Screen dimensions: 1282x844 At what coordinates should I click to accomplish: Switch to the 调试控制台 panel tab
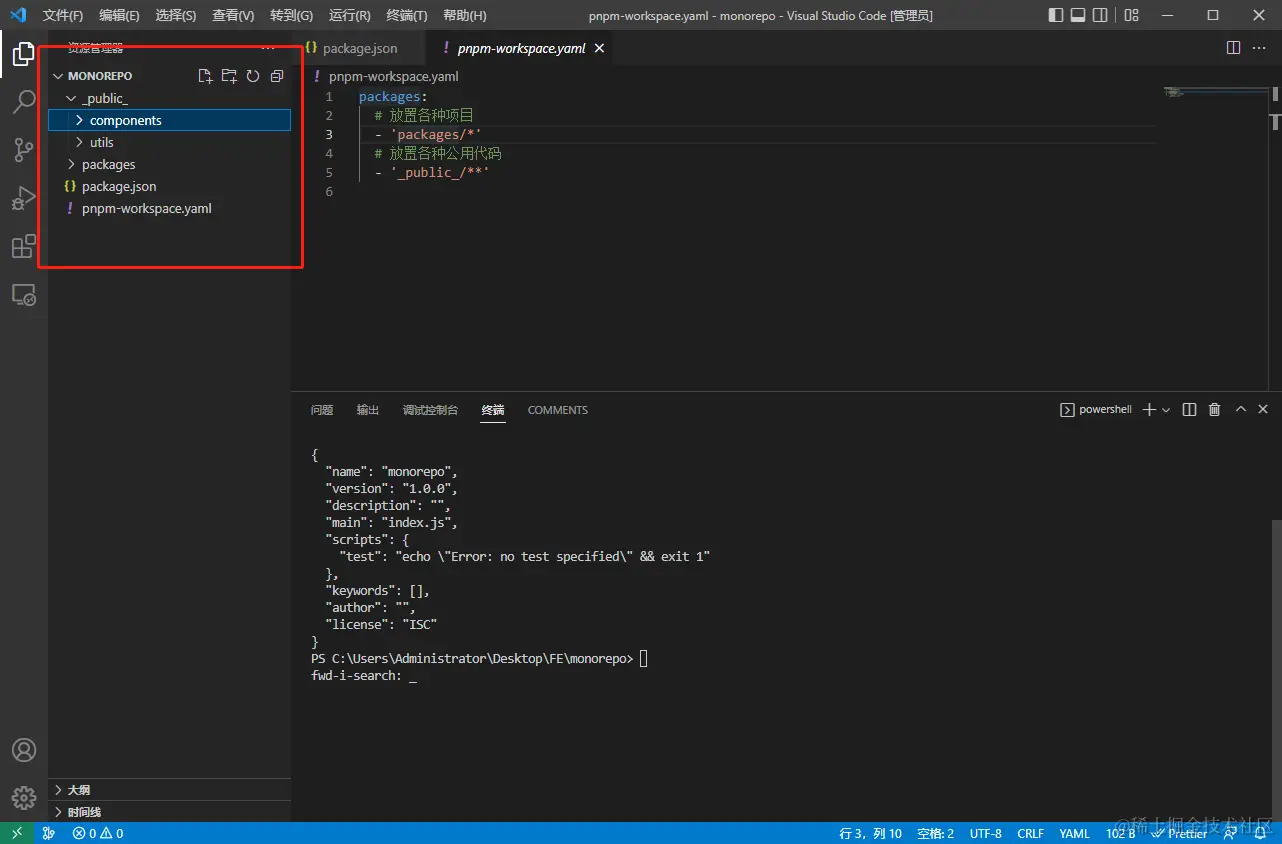(x=430, y=410)
